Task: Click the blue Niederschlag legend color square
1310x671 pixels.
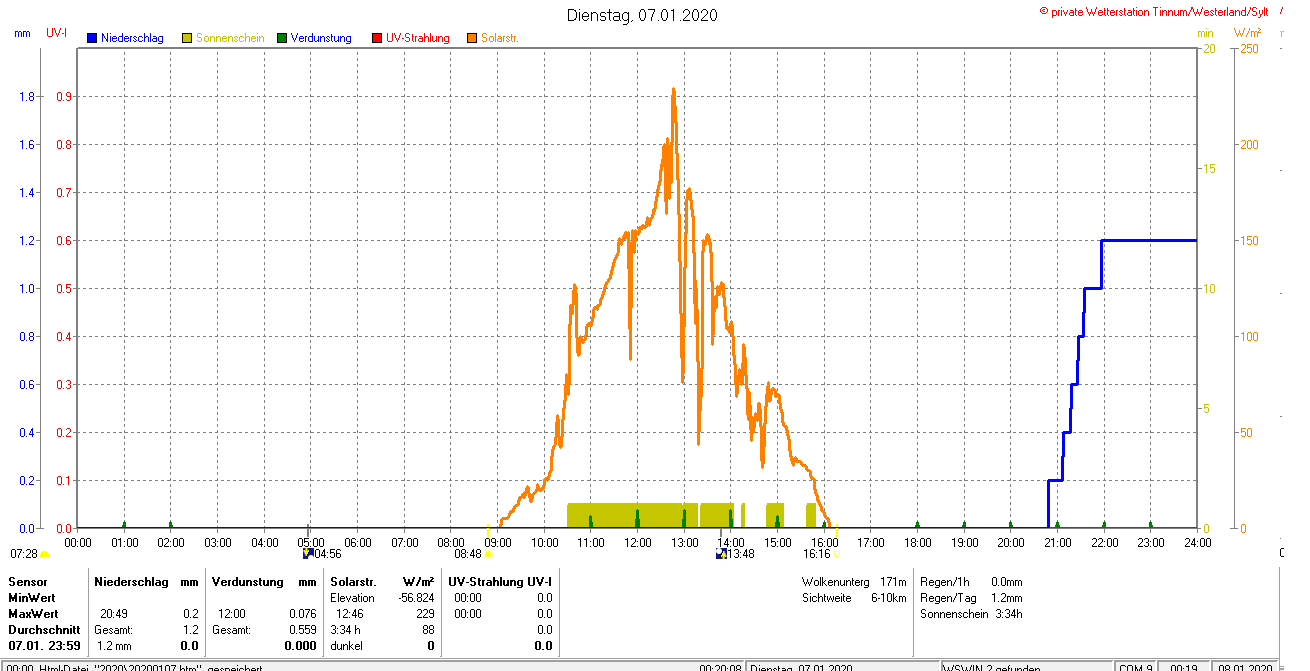Action: (92, 38)
